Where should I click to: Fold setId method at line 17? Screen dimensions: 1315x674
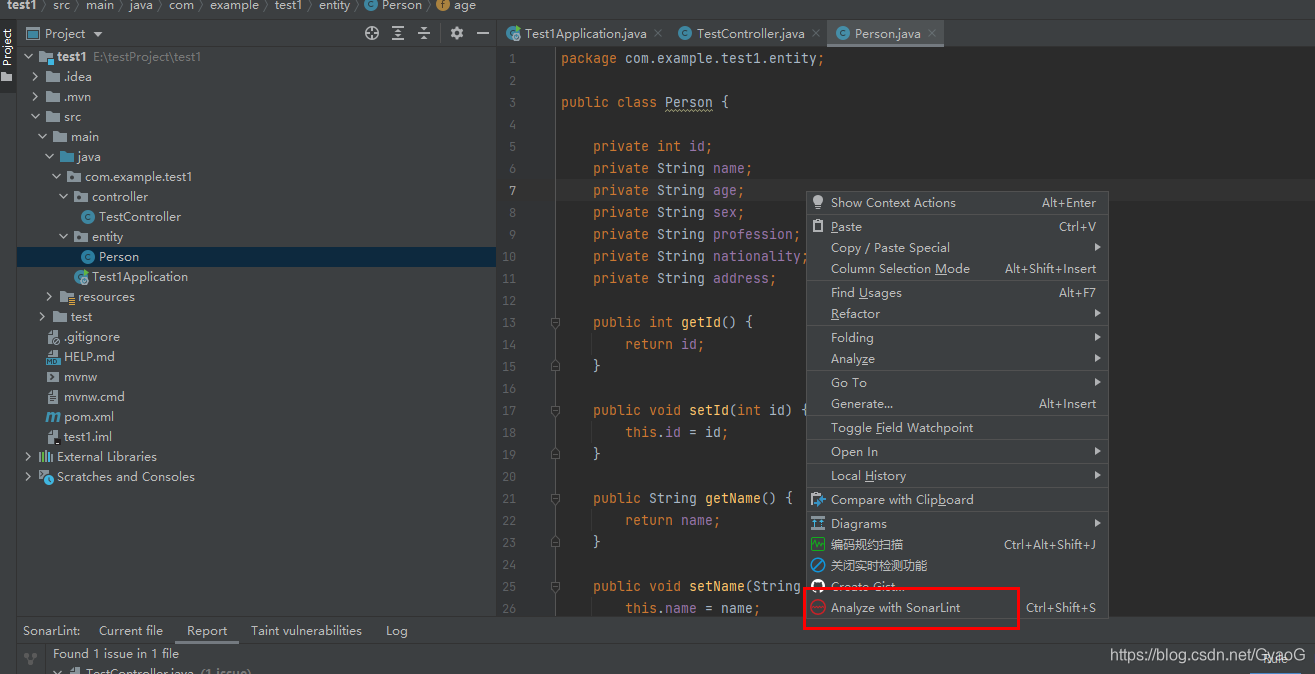555,411
